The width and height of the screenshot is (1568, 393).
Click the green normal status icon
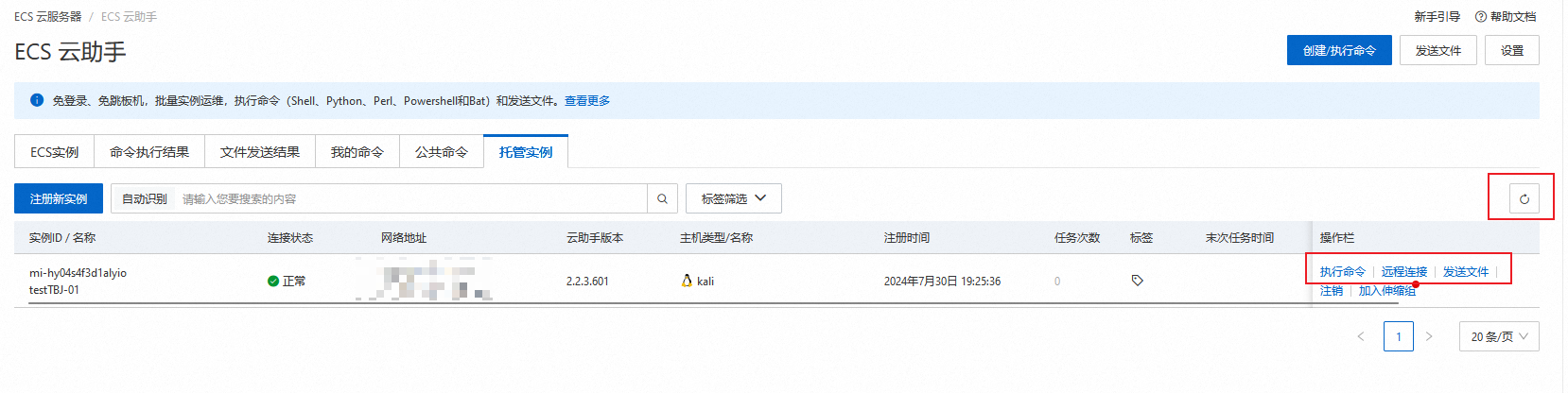273,281
